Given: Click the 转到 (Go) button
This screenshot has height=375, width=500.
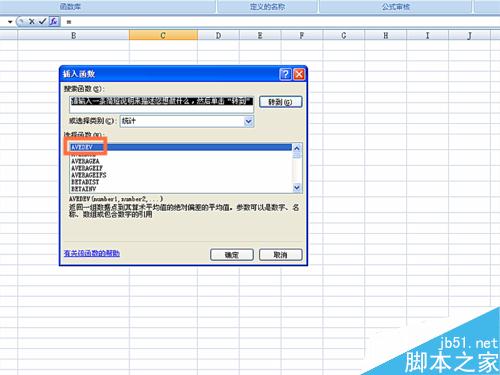Looking at the screenshot, I should (x=281, y=102).
